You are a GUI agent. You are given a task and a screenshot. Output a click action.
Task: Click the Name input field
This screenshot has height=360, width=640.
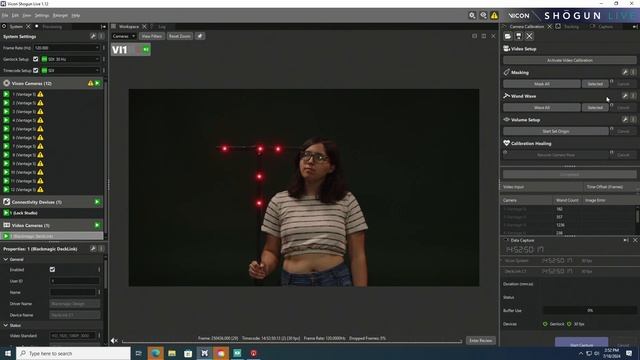pos(73,292)
